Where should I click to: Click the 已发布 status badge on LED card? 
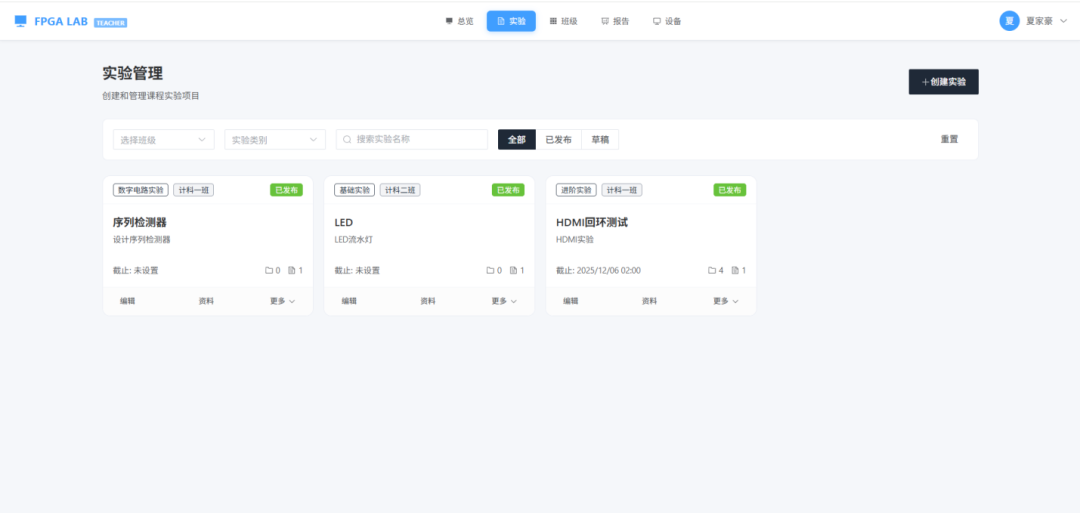507,190
